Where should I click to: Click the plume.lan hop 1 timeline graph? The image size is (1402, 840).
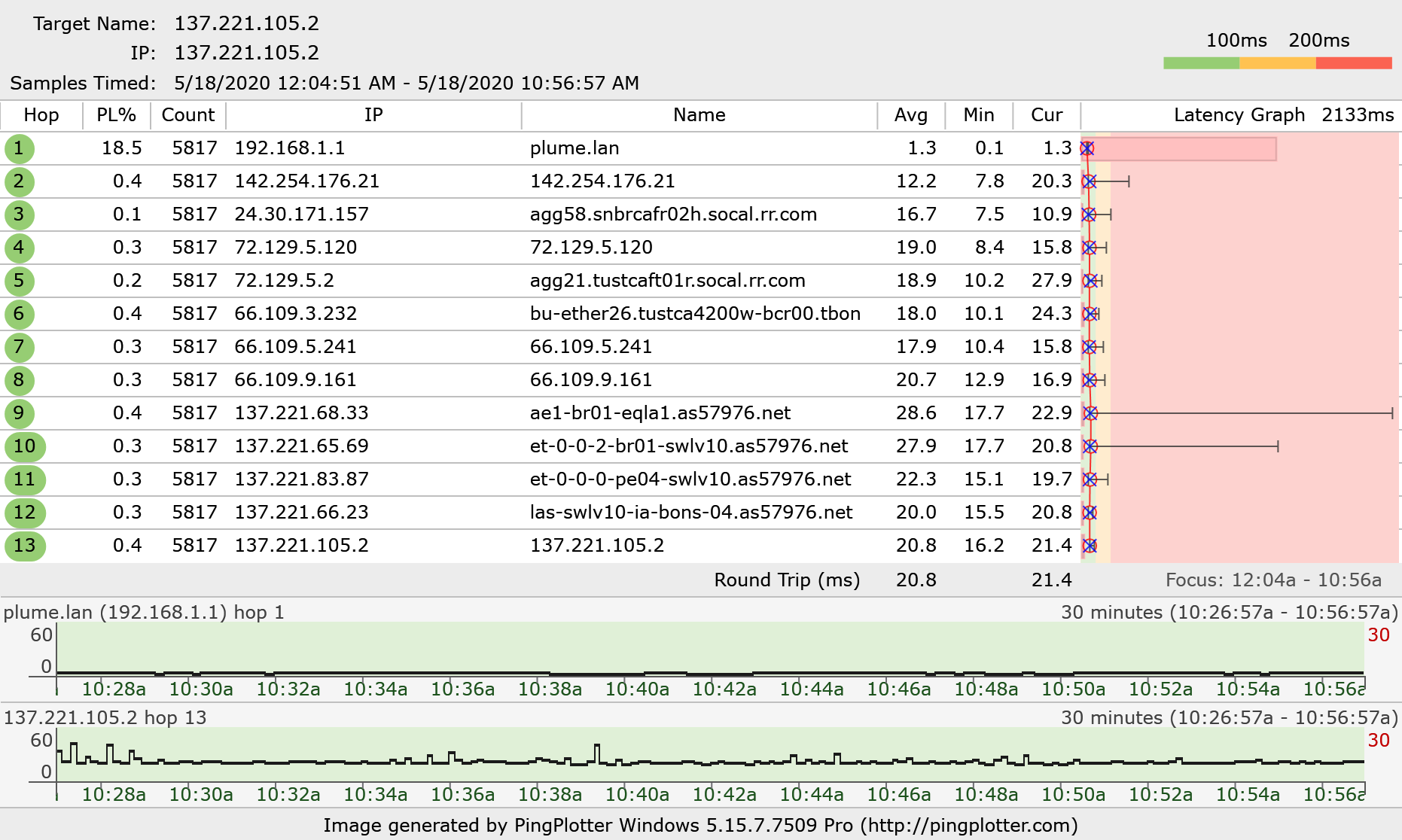[710, 649]
